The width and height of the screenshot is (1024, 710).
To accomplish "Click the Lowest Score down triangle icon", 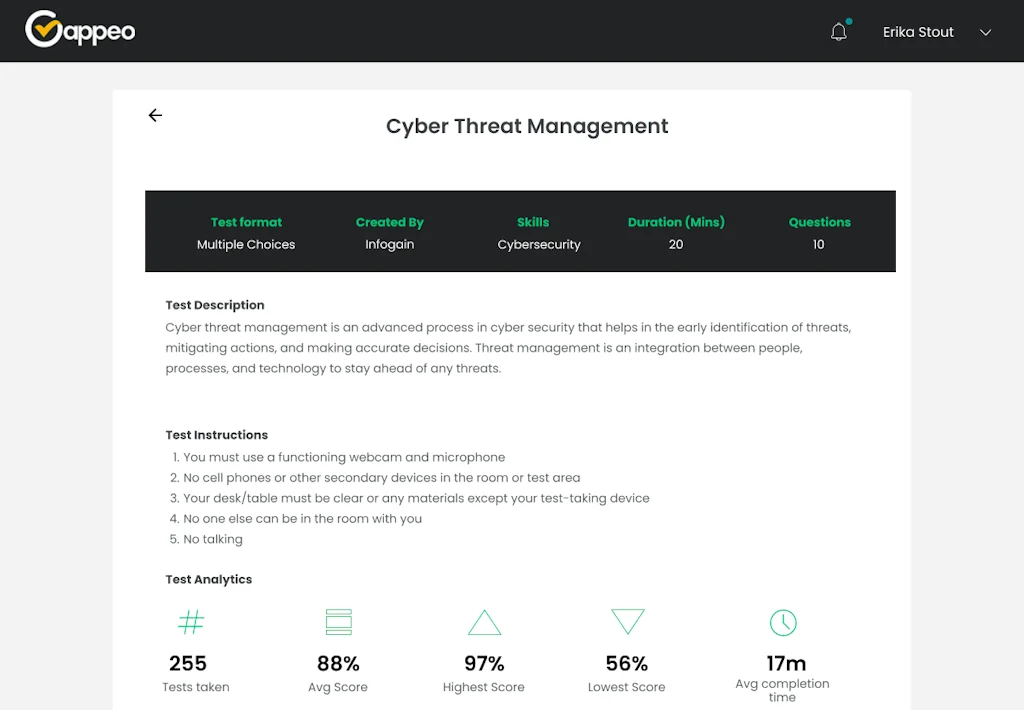I will pyautogui.click(x=627, y=622).
